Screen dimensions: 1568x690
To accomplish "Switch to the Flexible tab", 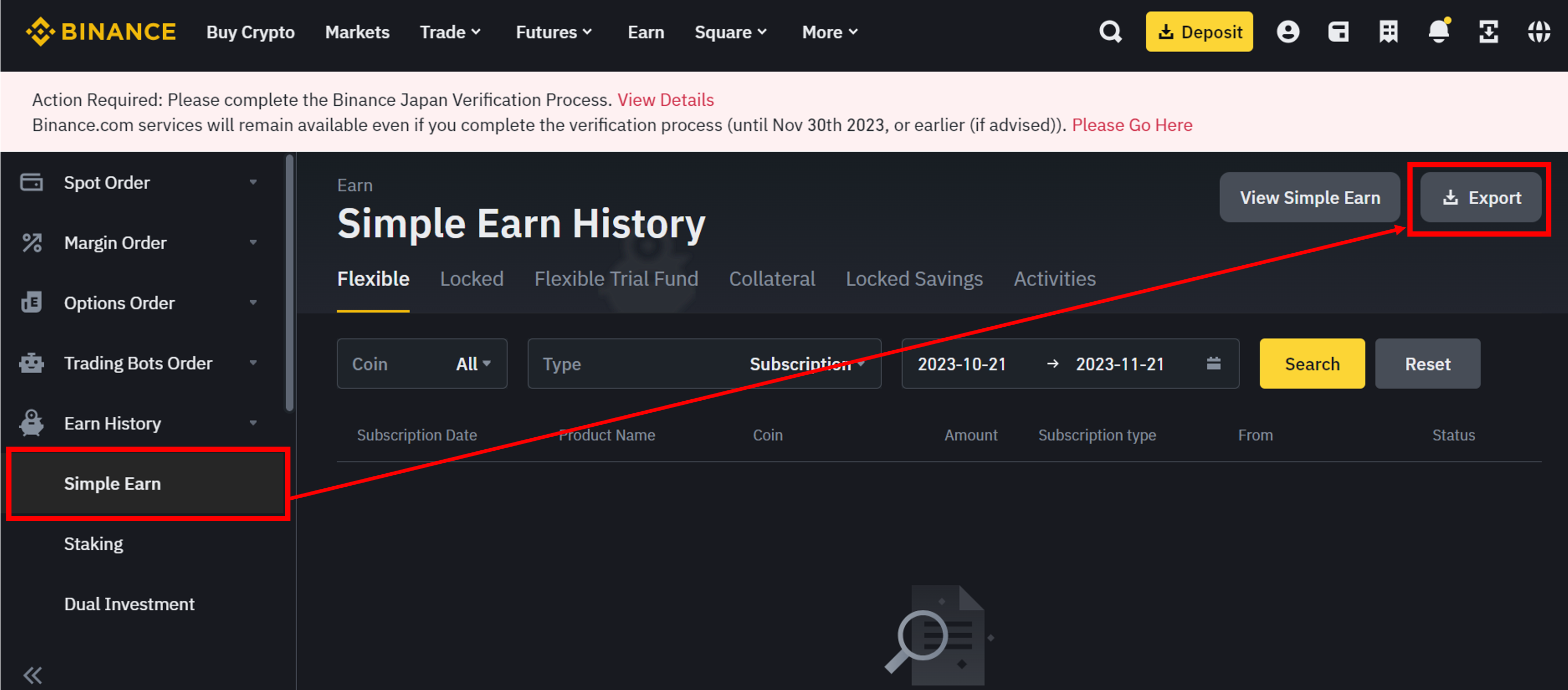I will pos(373,279).
